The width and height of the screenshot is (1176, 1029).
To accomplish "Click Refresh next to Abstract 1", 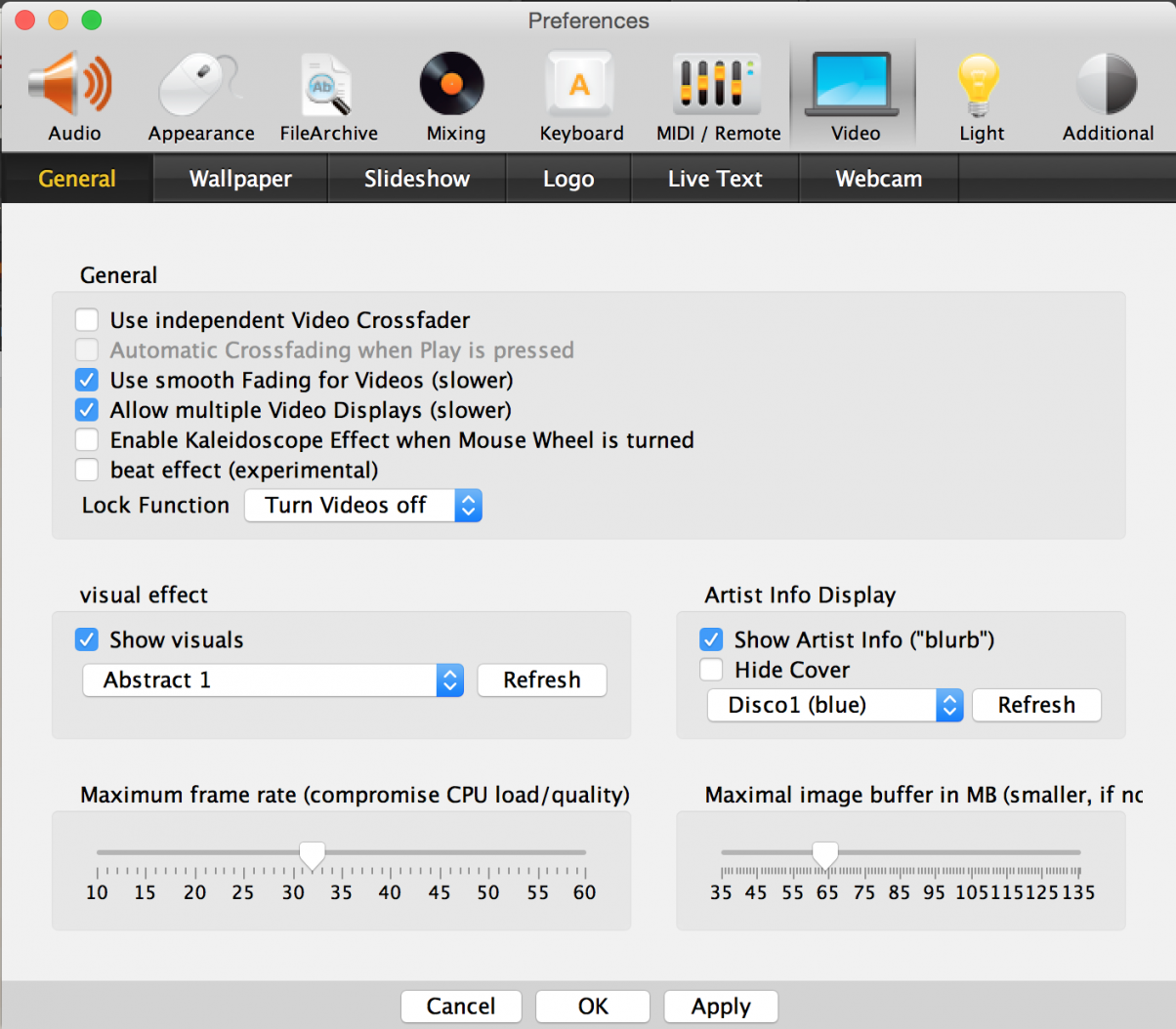I will click(542, 680).
